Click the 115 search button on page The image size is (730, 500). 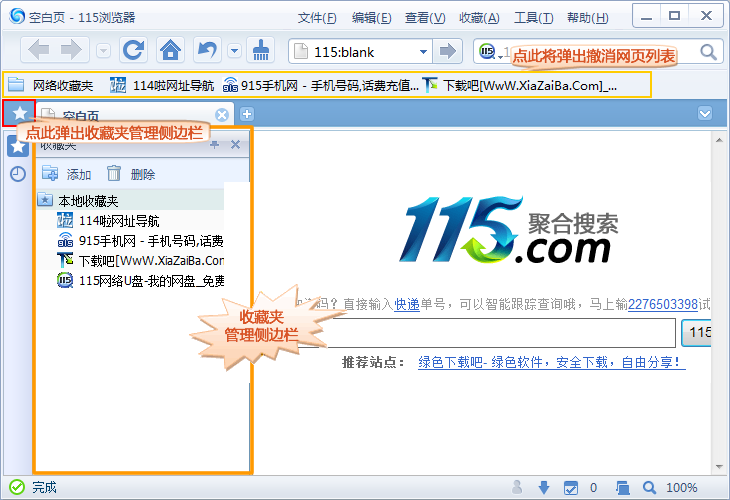[x=696, y=332]
